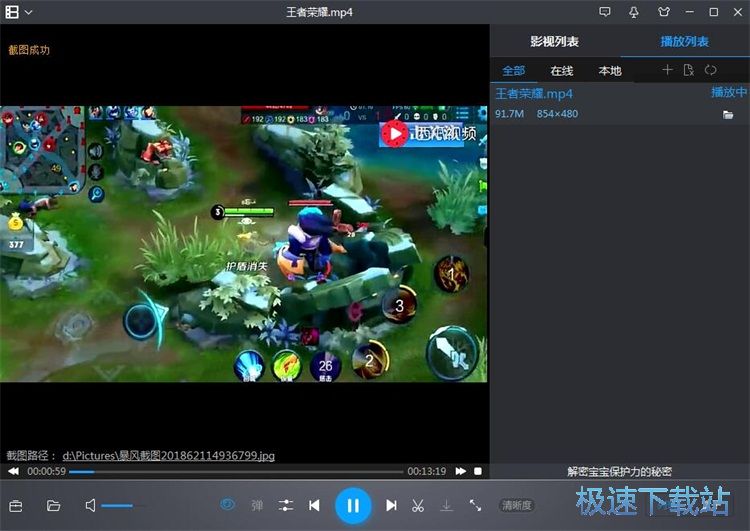This screenshot has height=531, width=750.
Task: Open the playback settings sliders icon
Action: [x=286, y=506]
